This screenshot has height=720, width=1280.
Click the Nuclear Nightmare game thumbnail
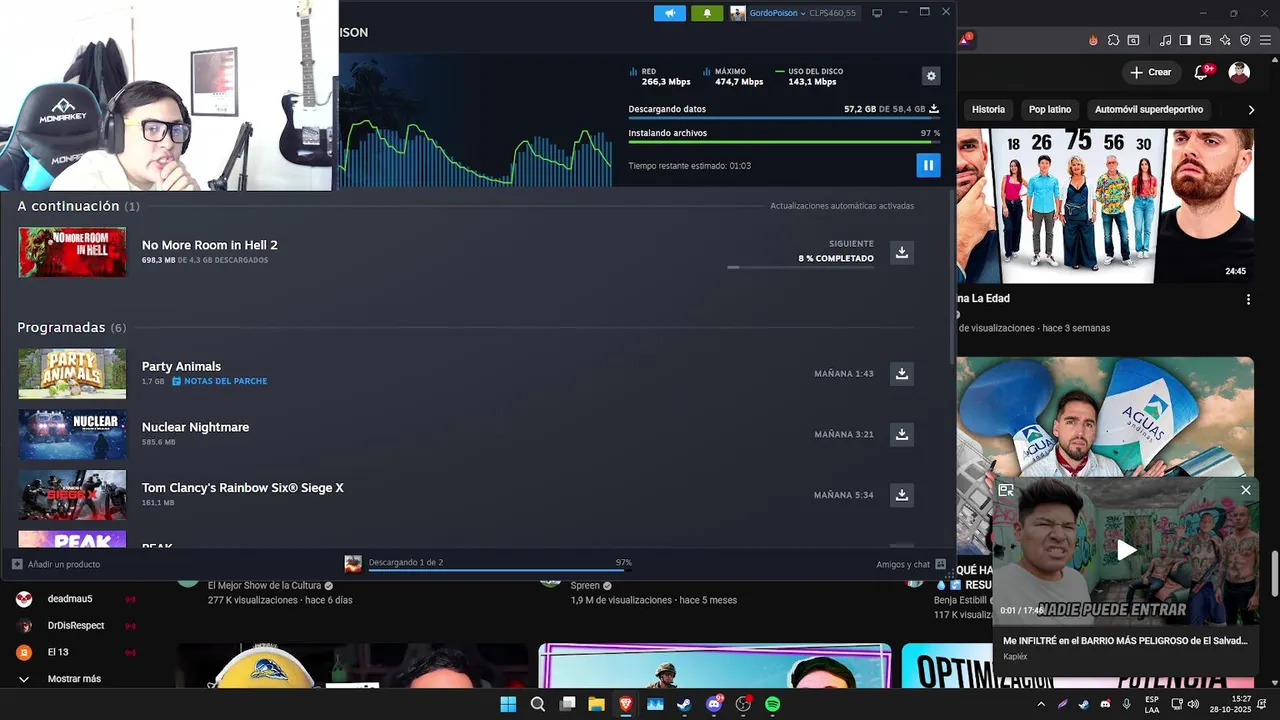coord(72,434)
